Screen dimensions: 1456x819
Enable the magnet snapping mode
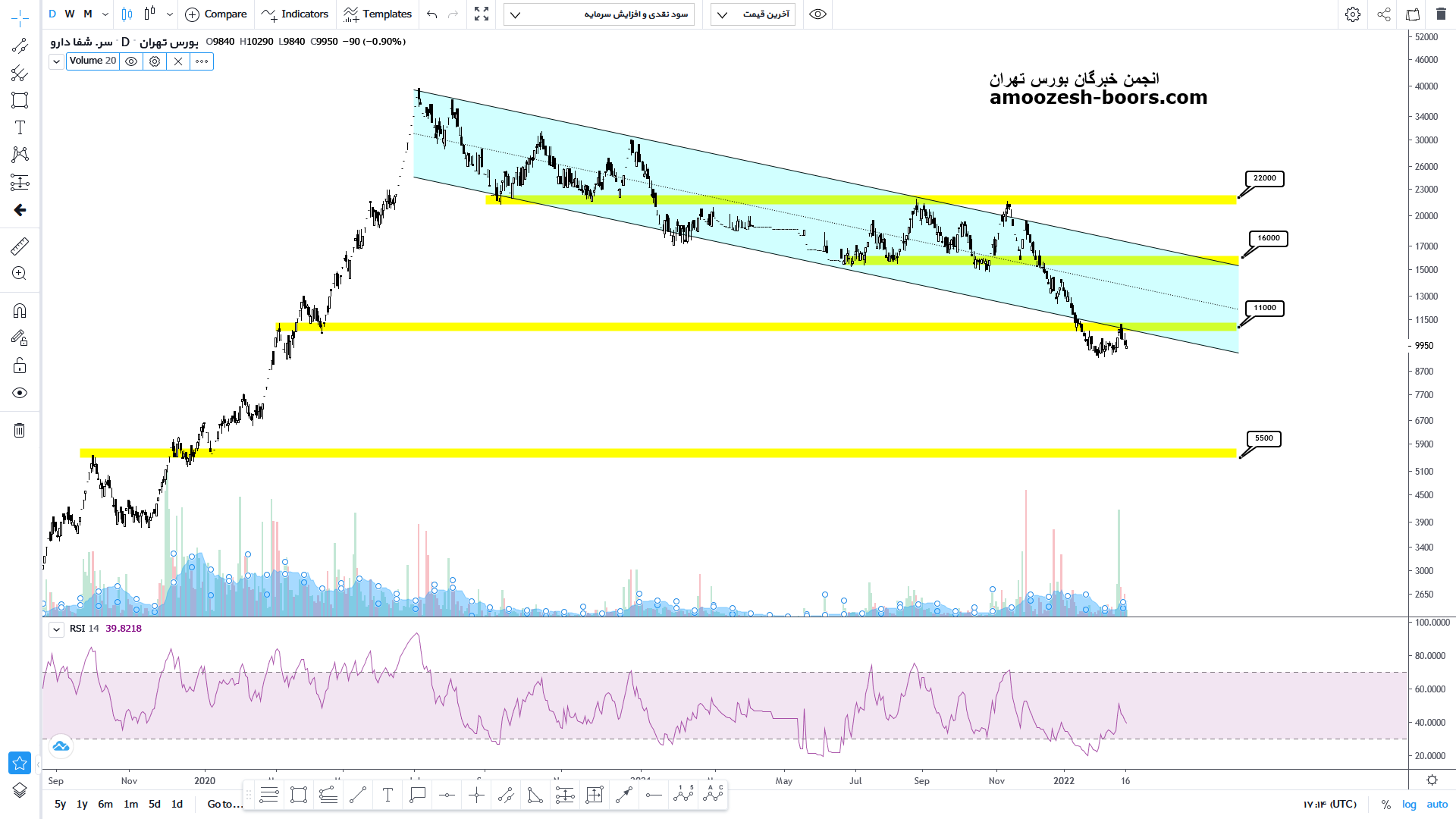pos(20,311)
